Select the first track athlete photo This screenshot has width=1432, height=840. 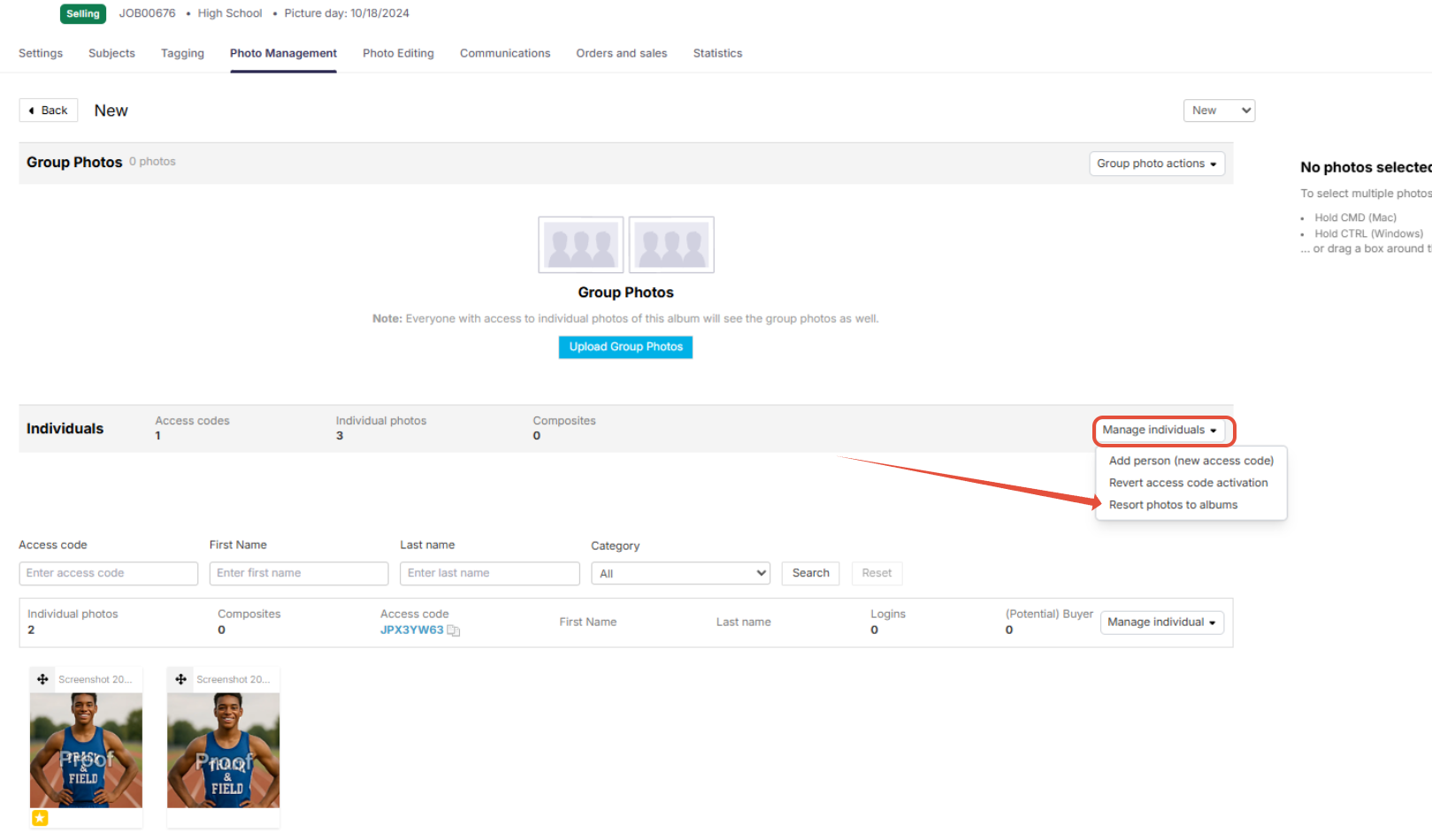coord(86,750)
